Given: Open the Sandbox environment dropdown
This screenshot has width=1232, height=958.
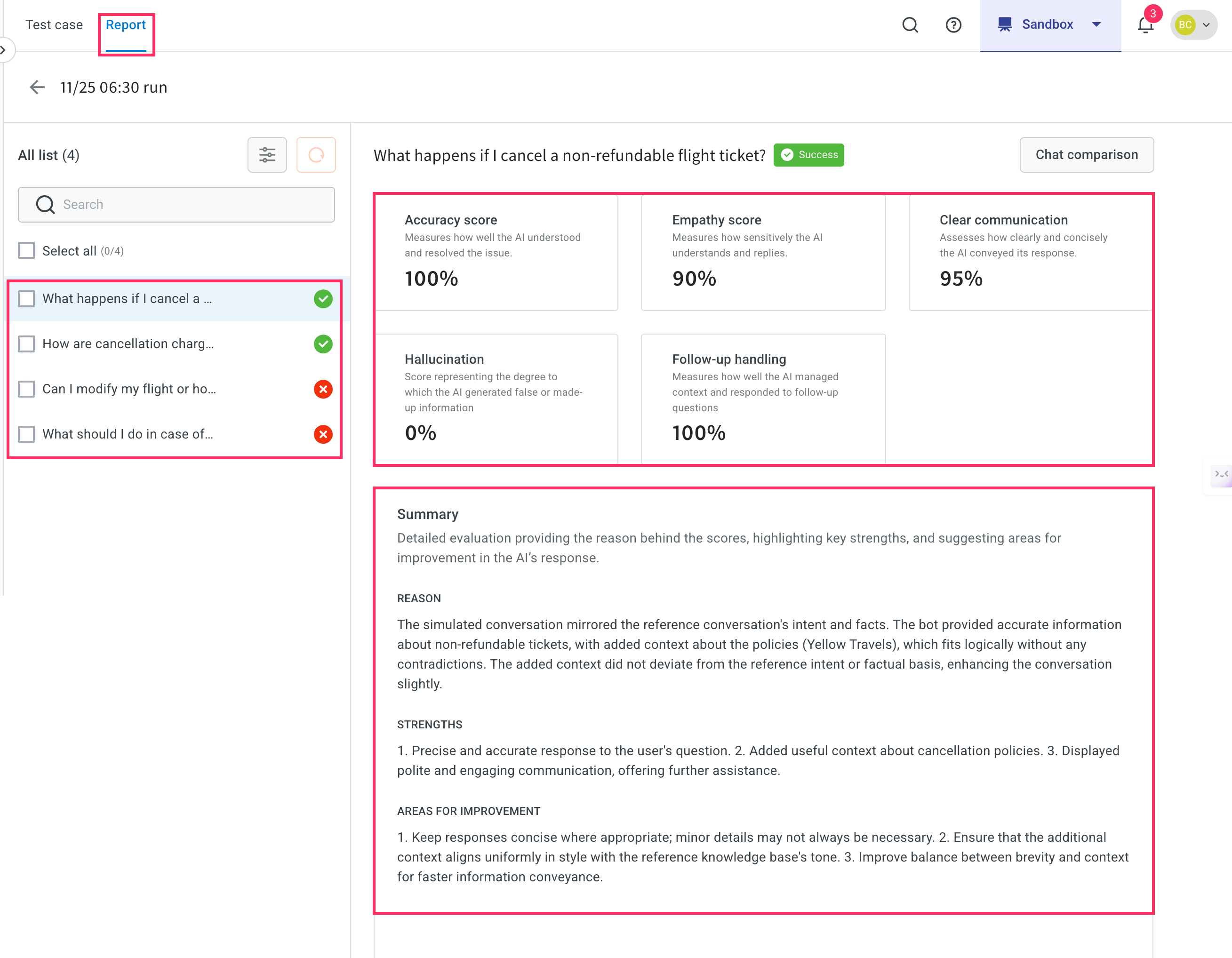Looking at the screenshot, I should click(1050, 25).
